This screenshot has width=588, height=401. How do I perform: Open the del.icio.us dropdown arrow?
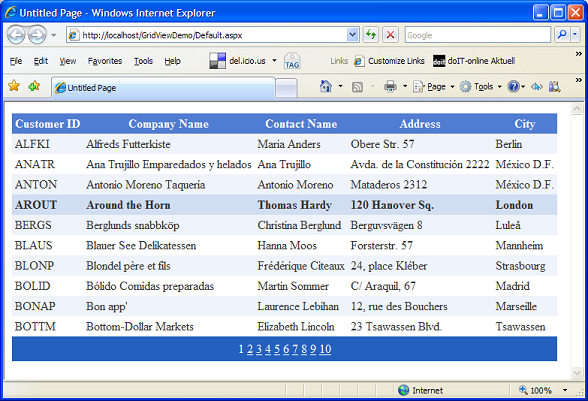coord(274,60)
